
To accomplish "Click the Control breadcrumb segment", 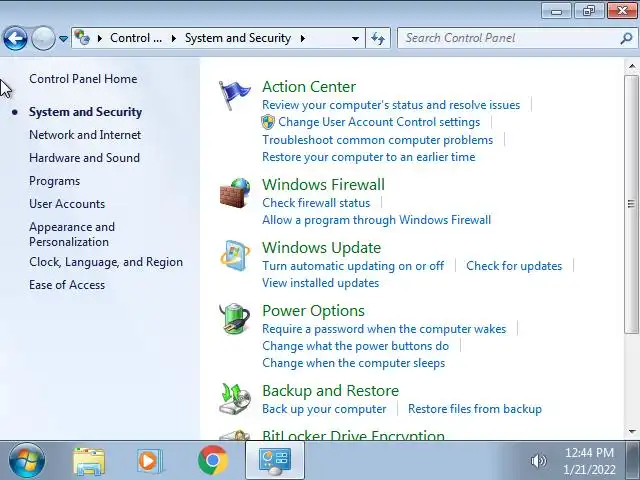I will (x=136, y=38).
